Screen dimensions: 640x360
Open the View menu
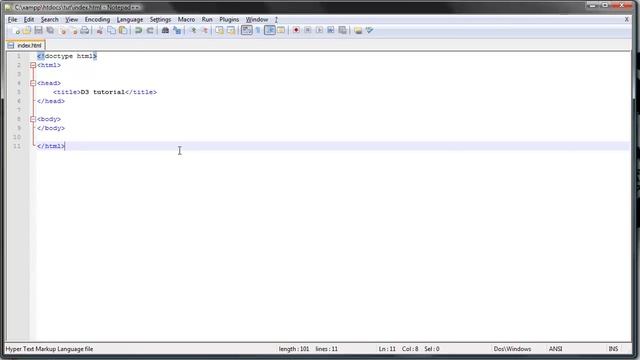point(71,20)
